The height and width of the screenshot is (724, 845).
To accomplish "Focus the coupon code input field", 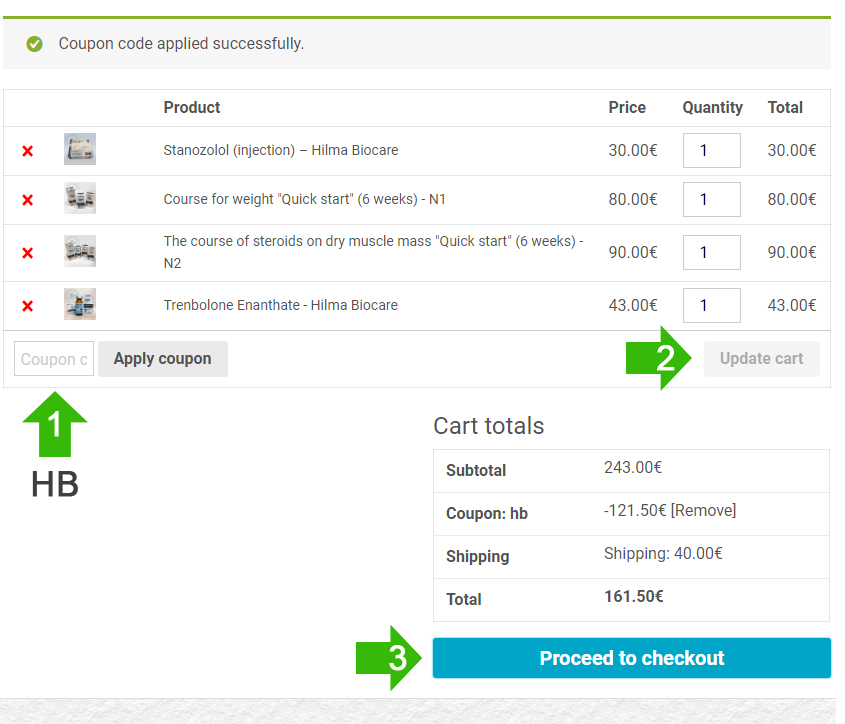I will pos(54,359).
